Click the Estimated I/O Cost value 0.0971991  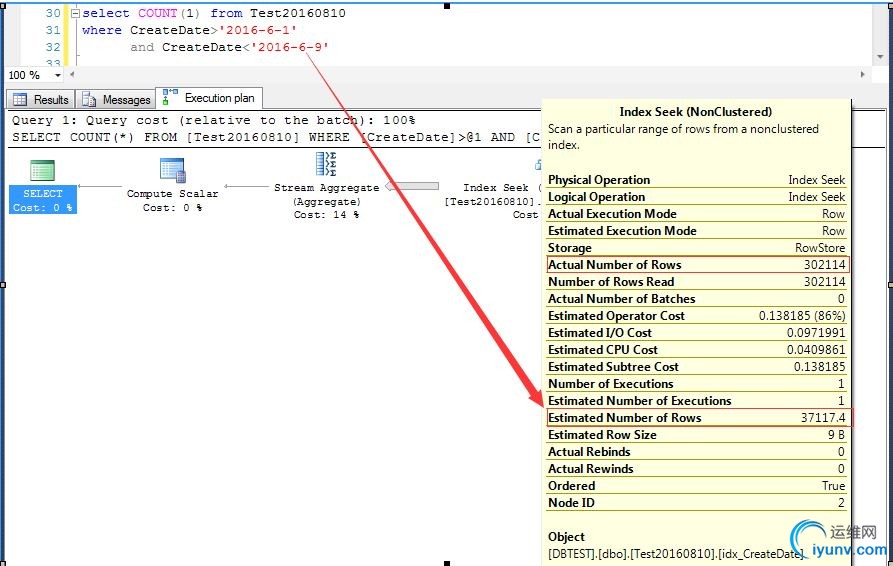click(x=816, y=333)
